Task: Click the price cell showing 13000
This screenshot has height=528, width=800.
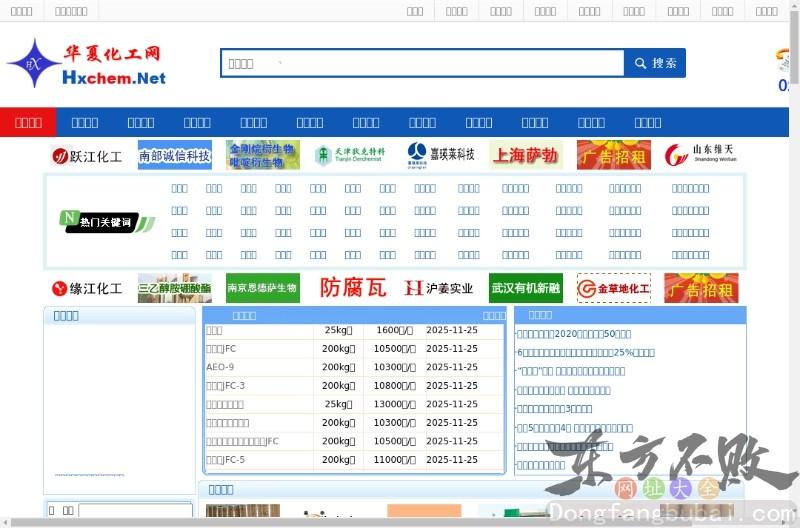Action: (x=394, y=404)
